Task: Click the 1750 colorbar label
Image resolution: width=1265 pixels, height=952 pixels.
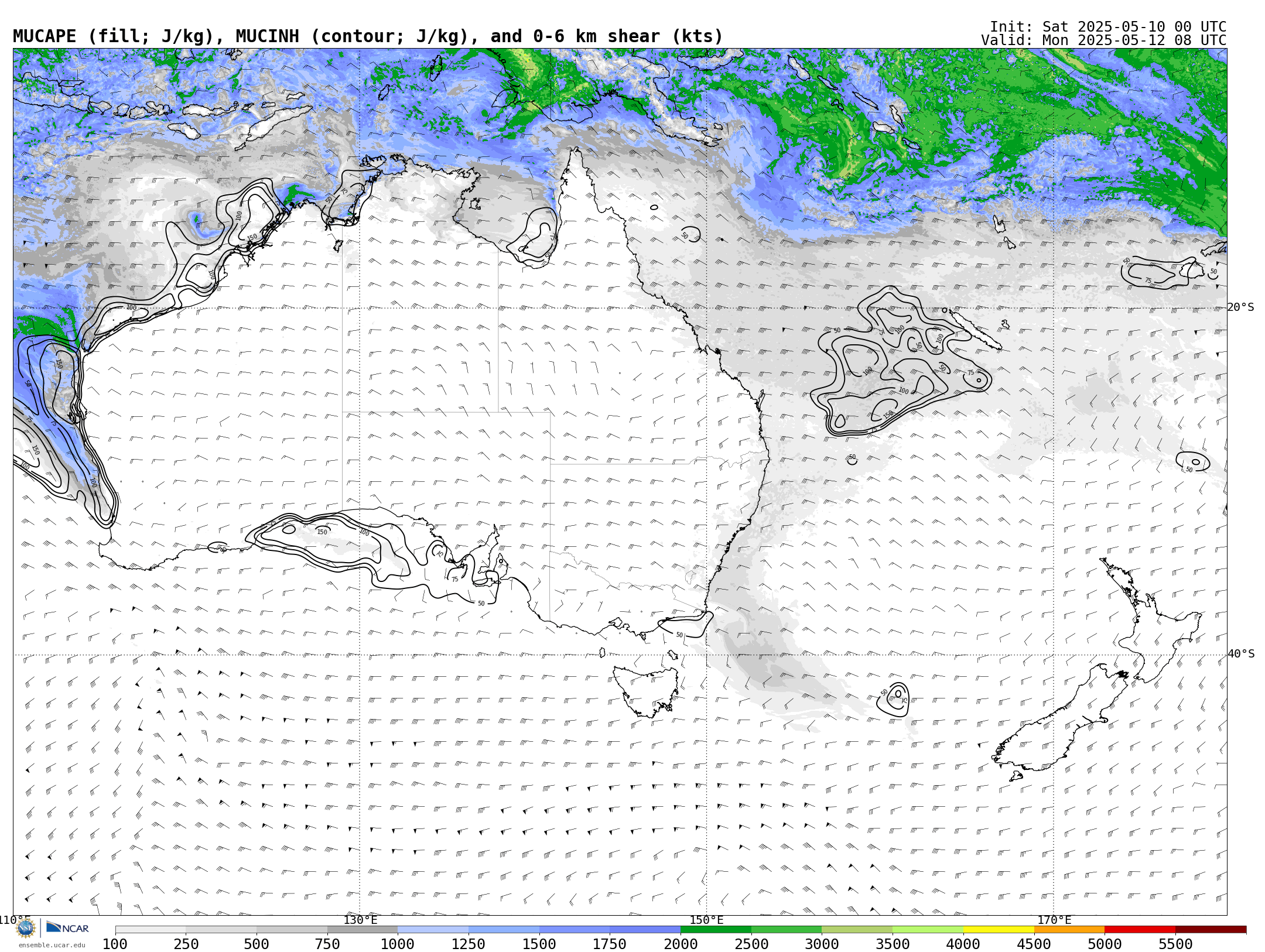Action: [610, 944]
